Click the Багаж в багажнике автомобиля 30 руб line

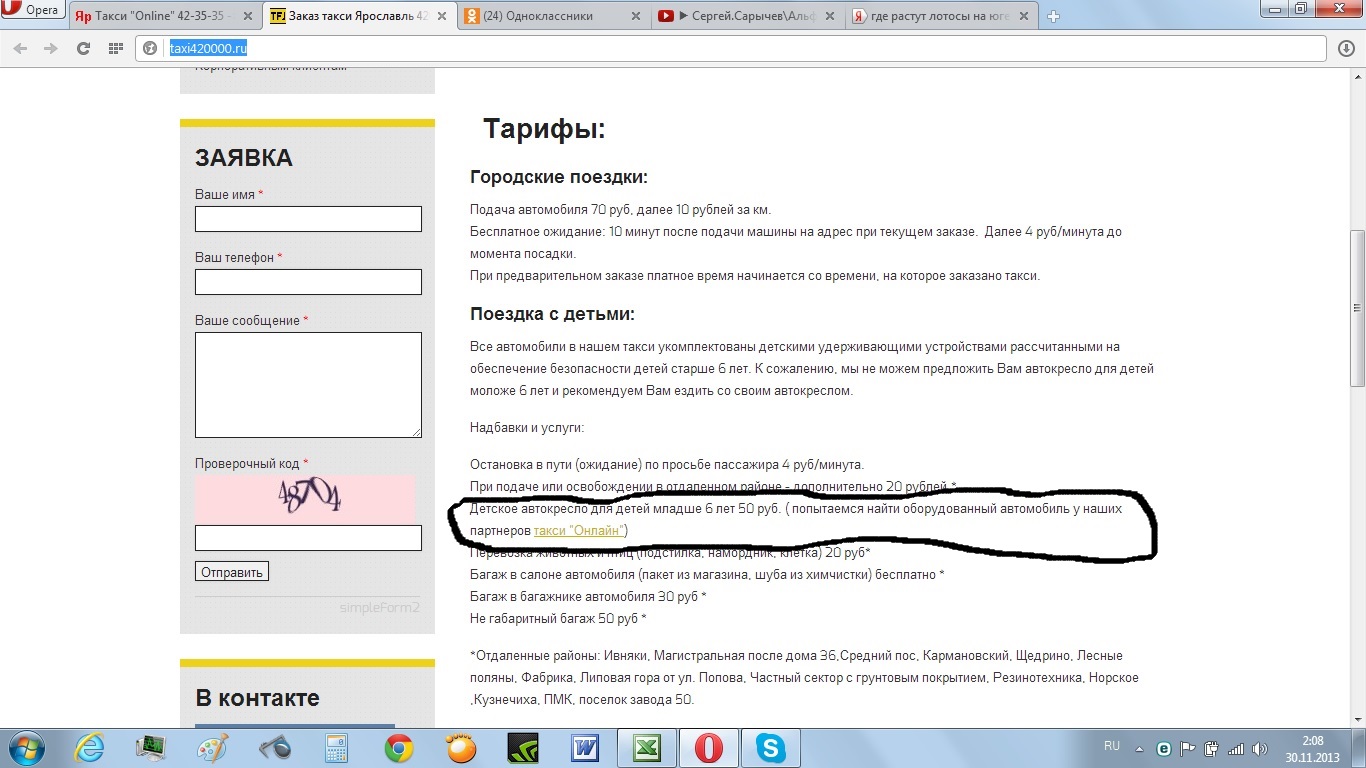coord(588,597)
